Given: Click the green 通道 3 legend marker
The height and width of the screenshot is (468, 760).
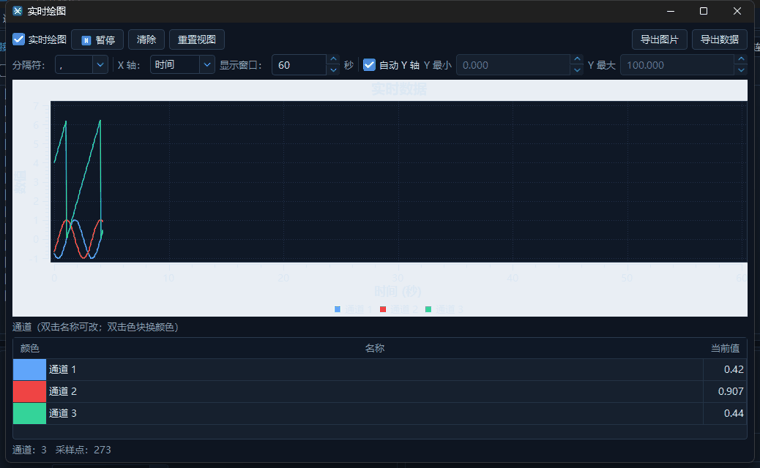Looking at the screenshot, I should (x=428, y=309).
